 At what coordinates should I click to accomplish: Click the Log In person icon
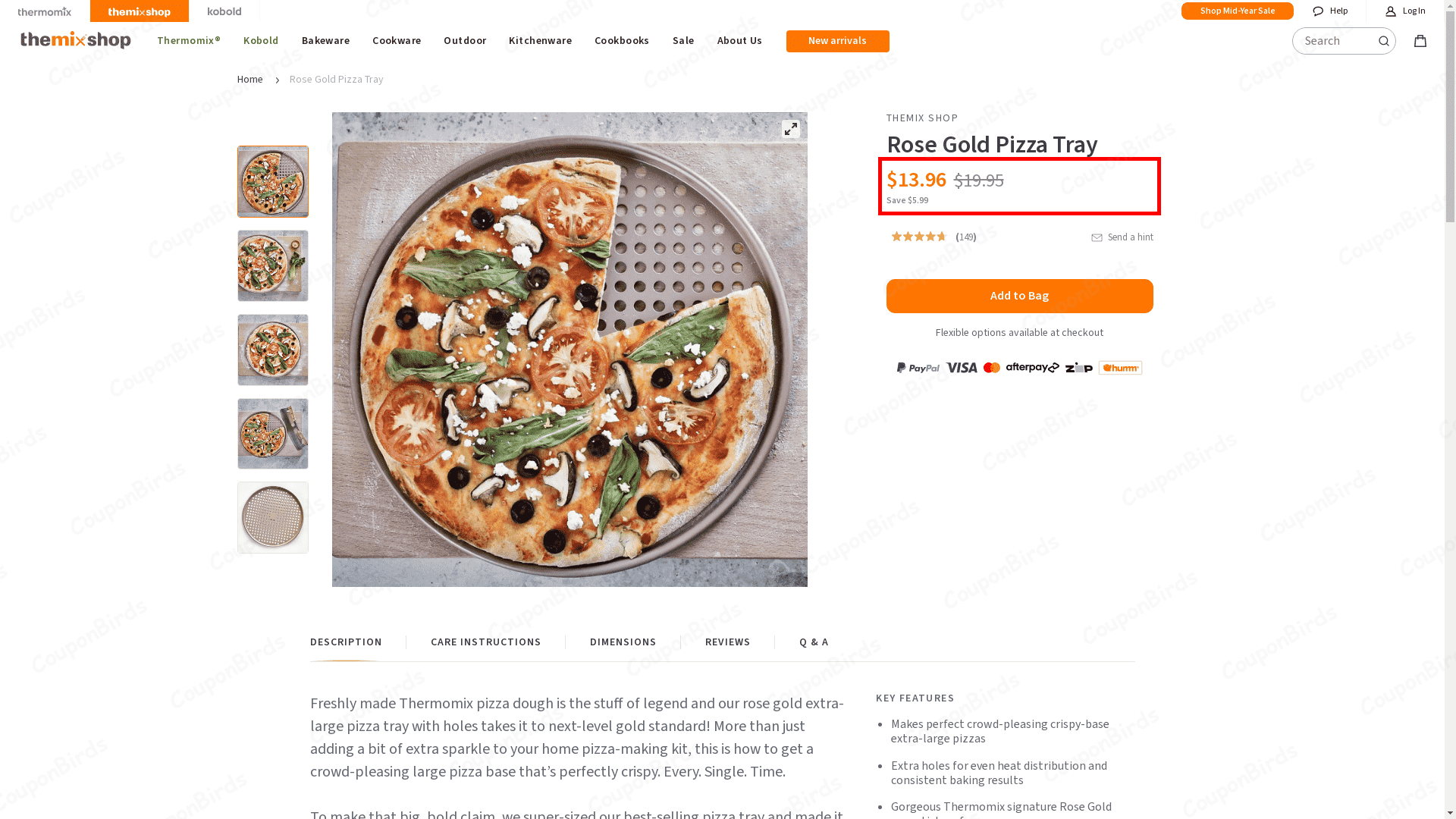pos(1390,11)
